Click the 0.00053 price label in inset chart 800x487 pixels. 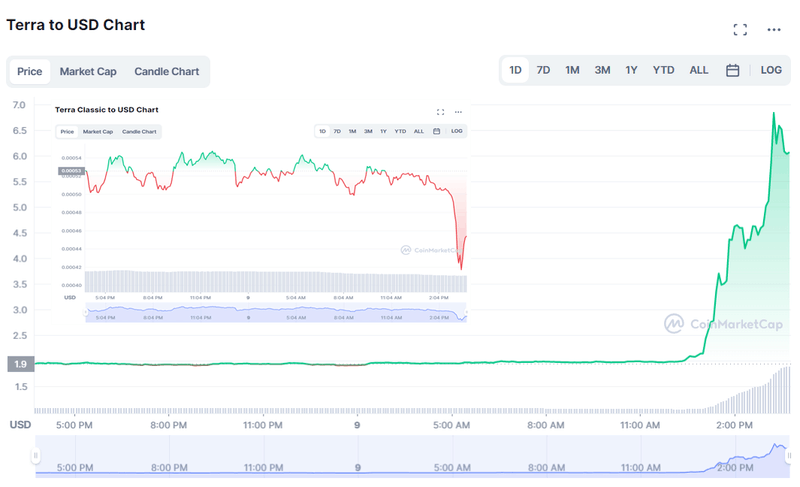[x=71, y=171]
